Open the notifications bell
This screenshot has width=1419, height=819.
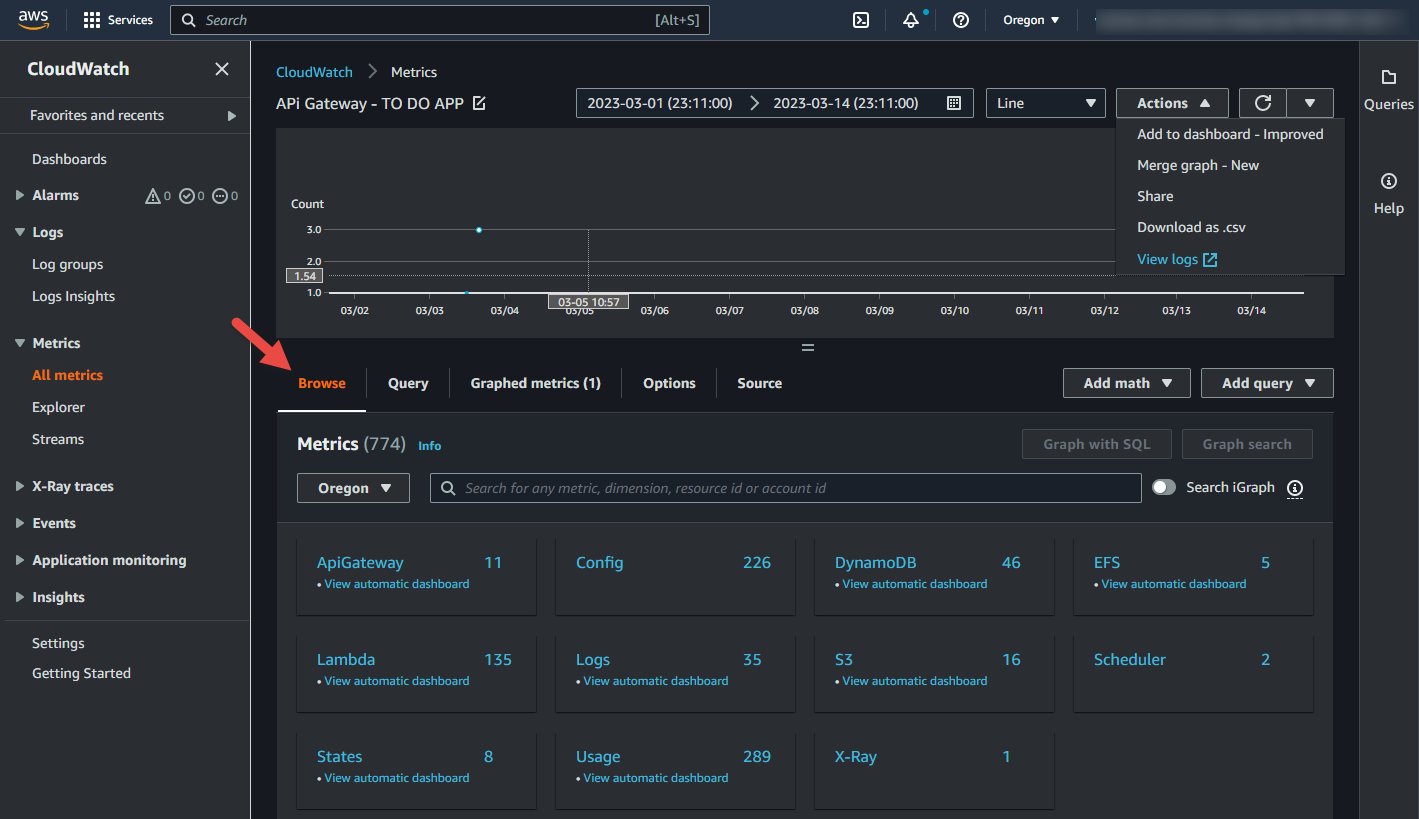tap(911, 20)
